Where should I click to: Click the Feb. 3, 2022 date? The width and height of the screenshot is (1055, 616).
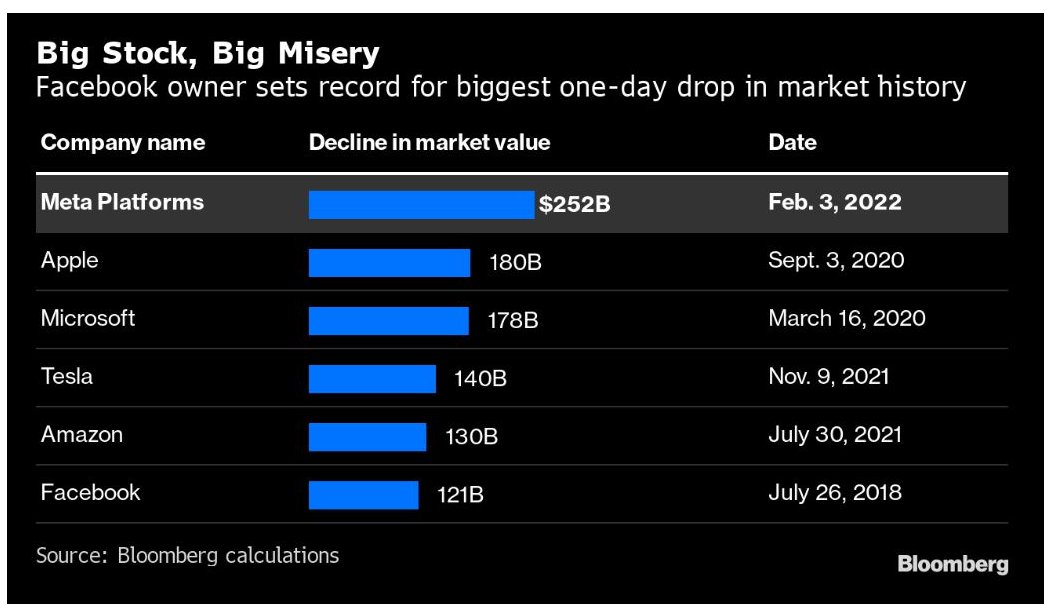point(834,202)
